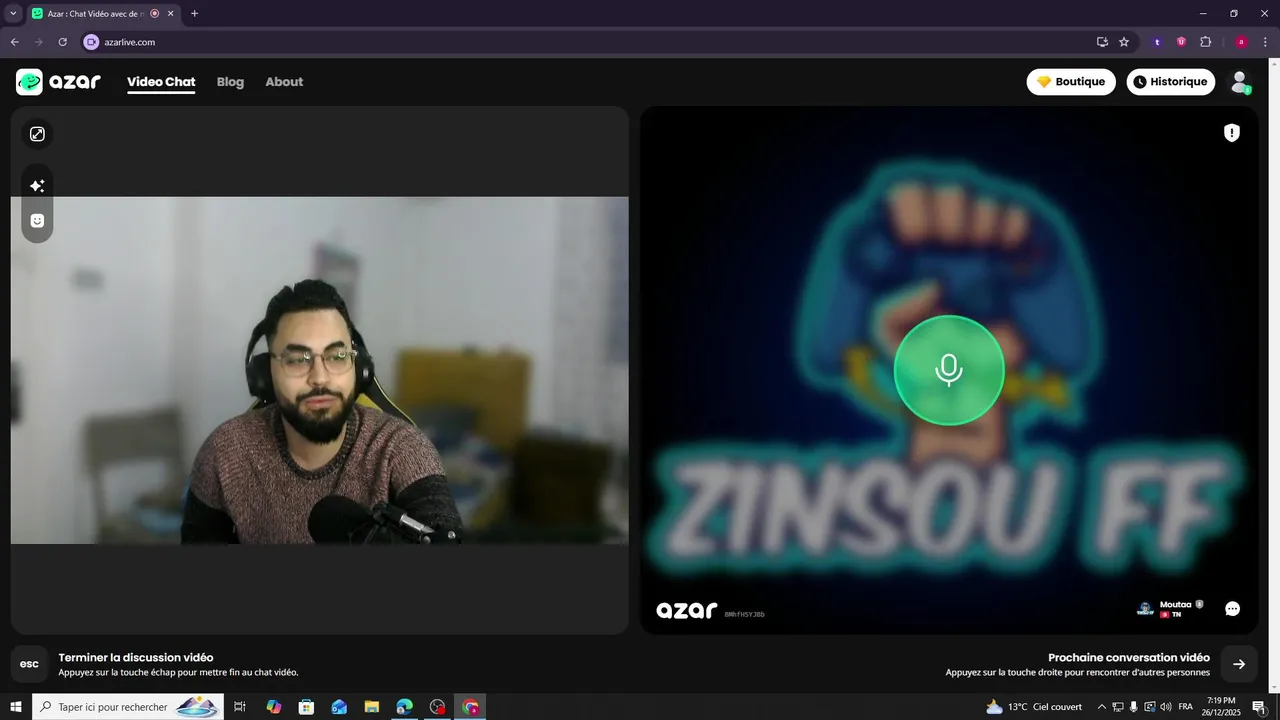The height and width of the screenshot is (720, 1280).
Task: Open the Video Chat tab
Action: click(161, 82)
